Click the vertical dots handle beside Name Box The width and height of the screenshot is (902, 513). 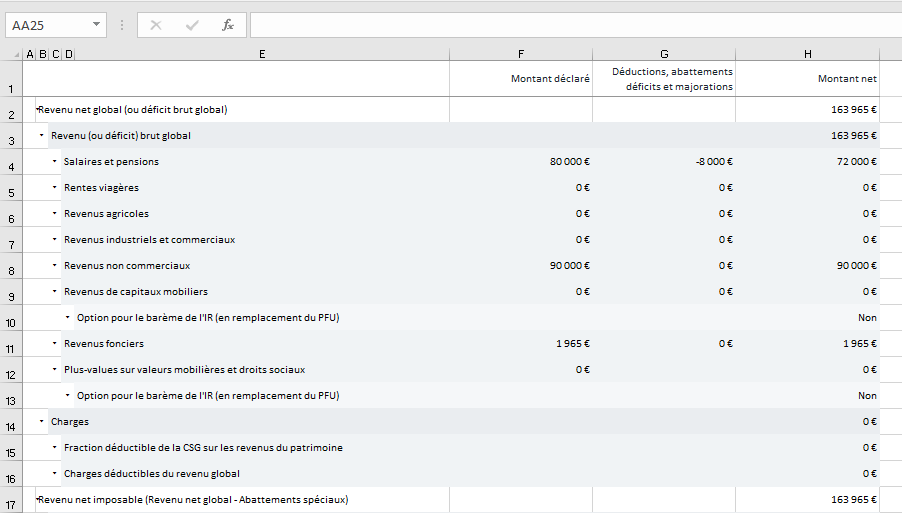(122, 25)
